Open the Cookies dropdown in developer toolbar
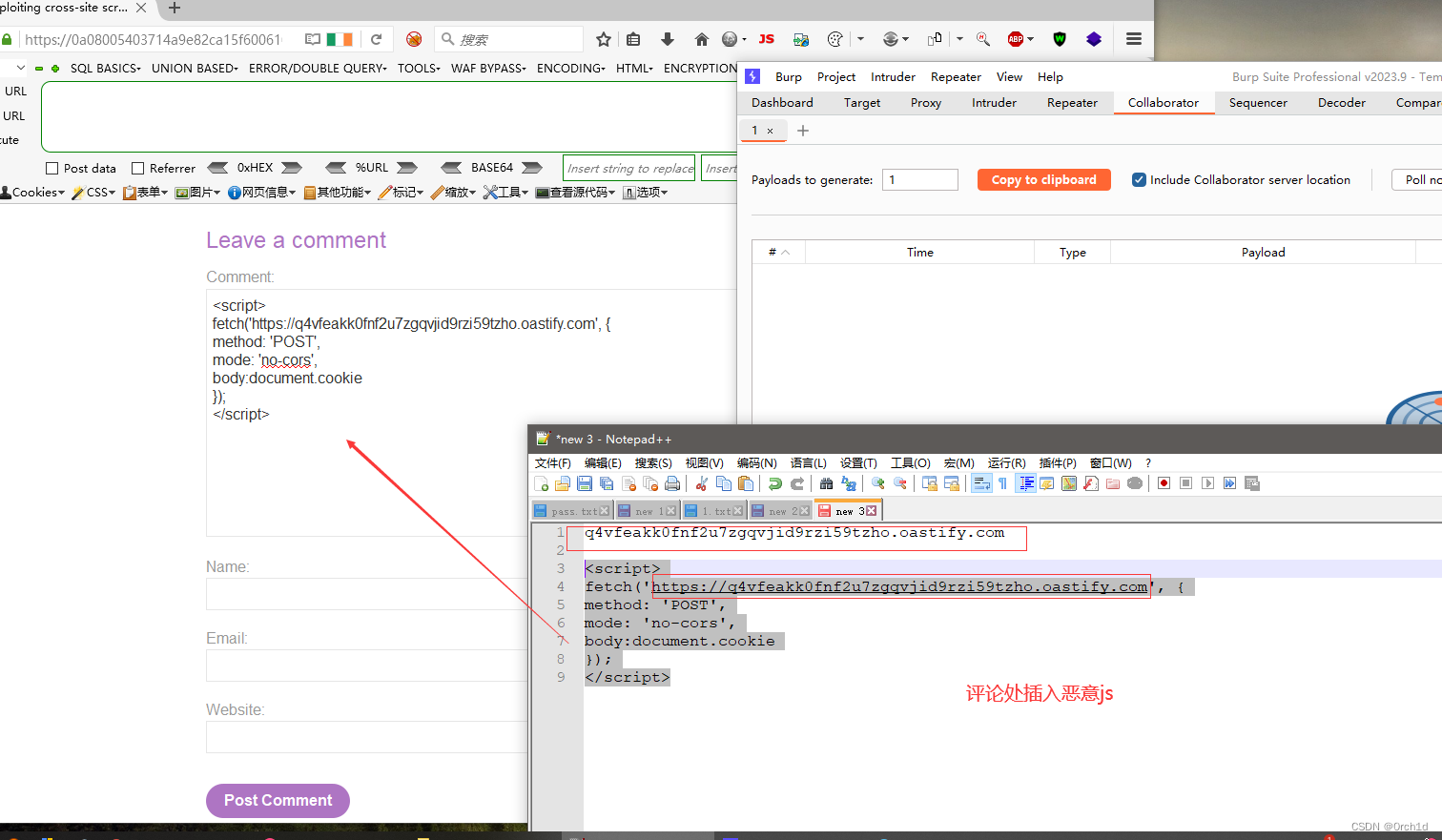This screenshot has width=1442, height=840. 32,193
